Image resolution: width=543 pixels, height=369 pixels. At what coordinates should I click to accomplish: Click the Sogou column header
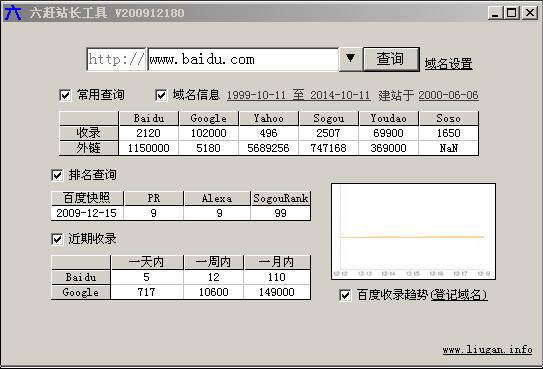pos(328,118)
